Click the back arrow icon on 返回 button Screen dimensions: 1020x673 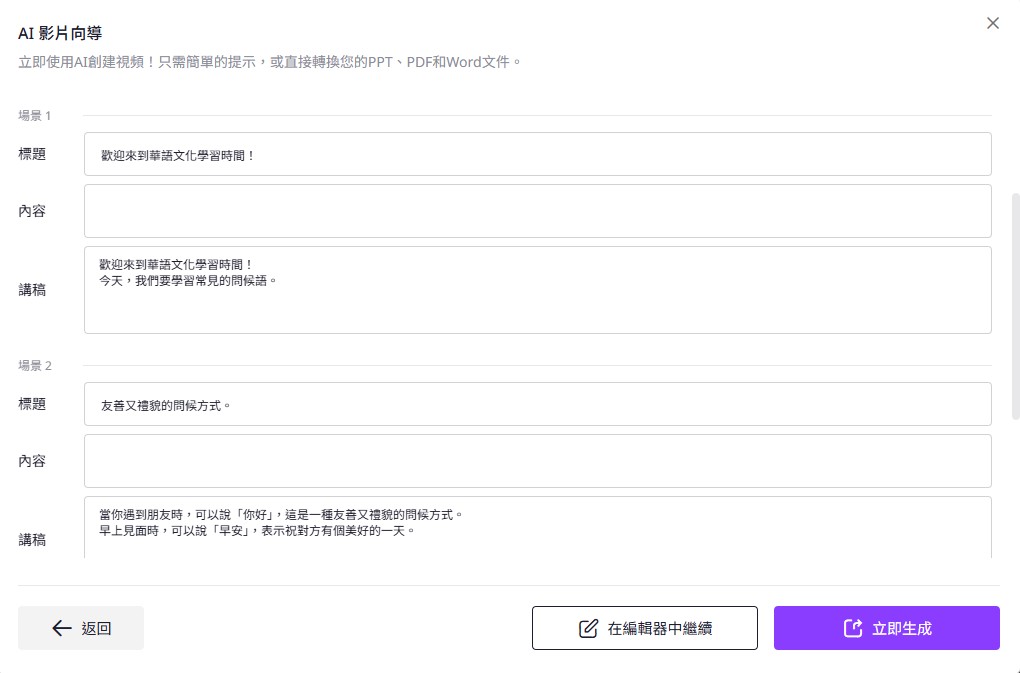[x=61, y=628]
